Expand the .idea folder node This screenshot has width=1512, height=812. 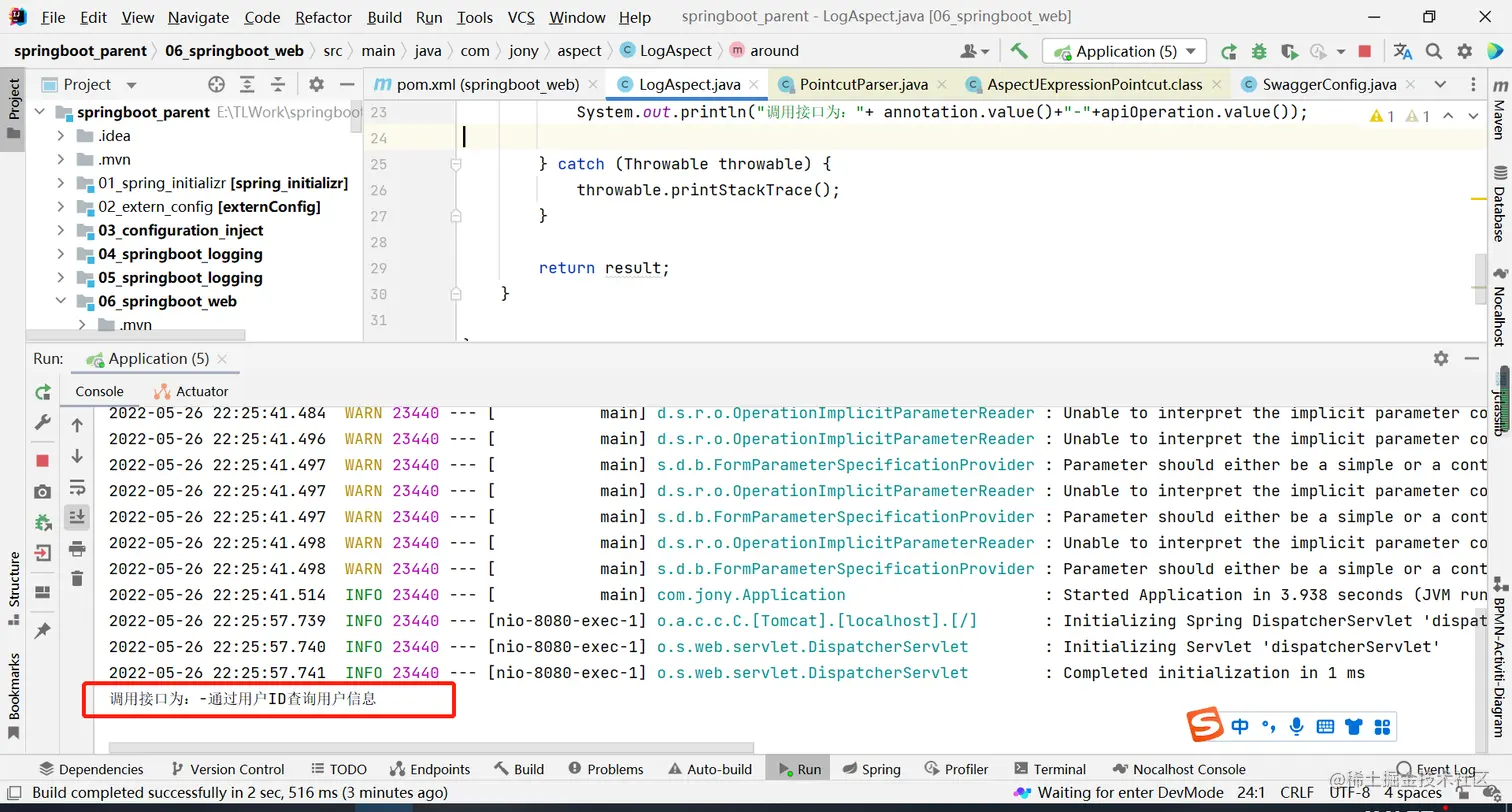click(60, 136)
